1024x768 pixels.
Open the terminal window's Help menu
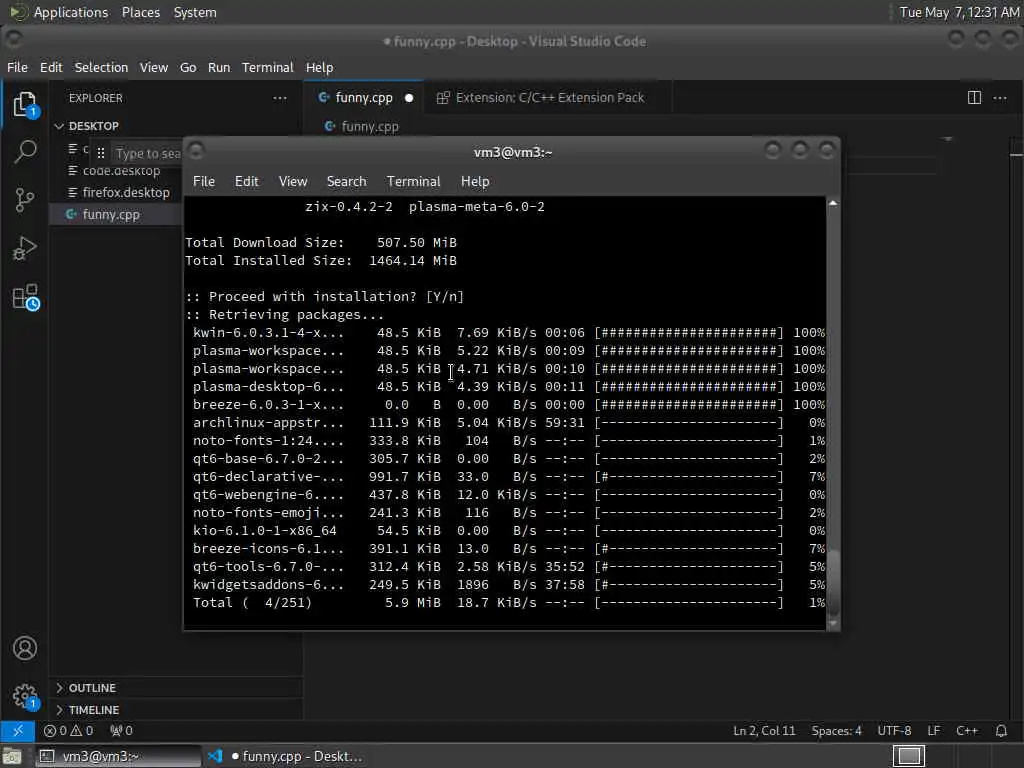(475, 182)
